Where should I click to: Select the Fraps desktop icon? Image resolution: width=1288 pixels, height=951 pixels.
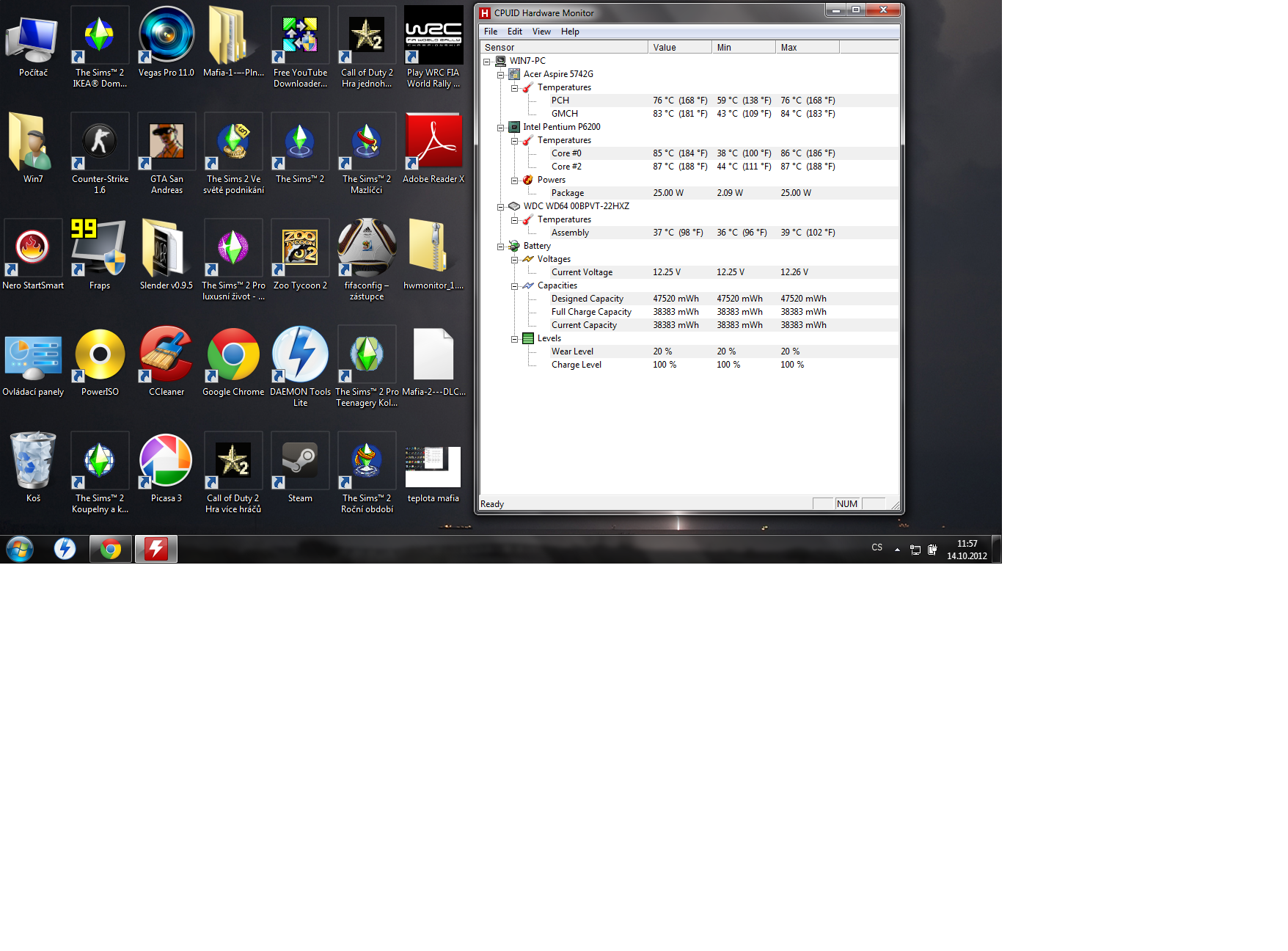click(x=100, y=251)
